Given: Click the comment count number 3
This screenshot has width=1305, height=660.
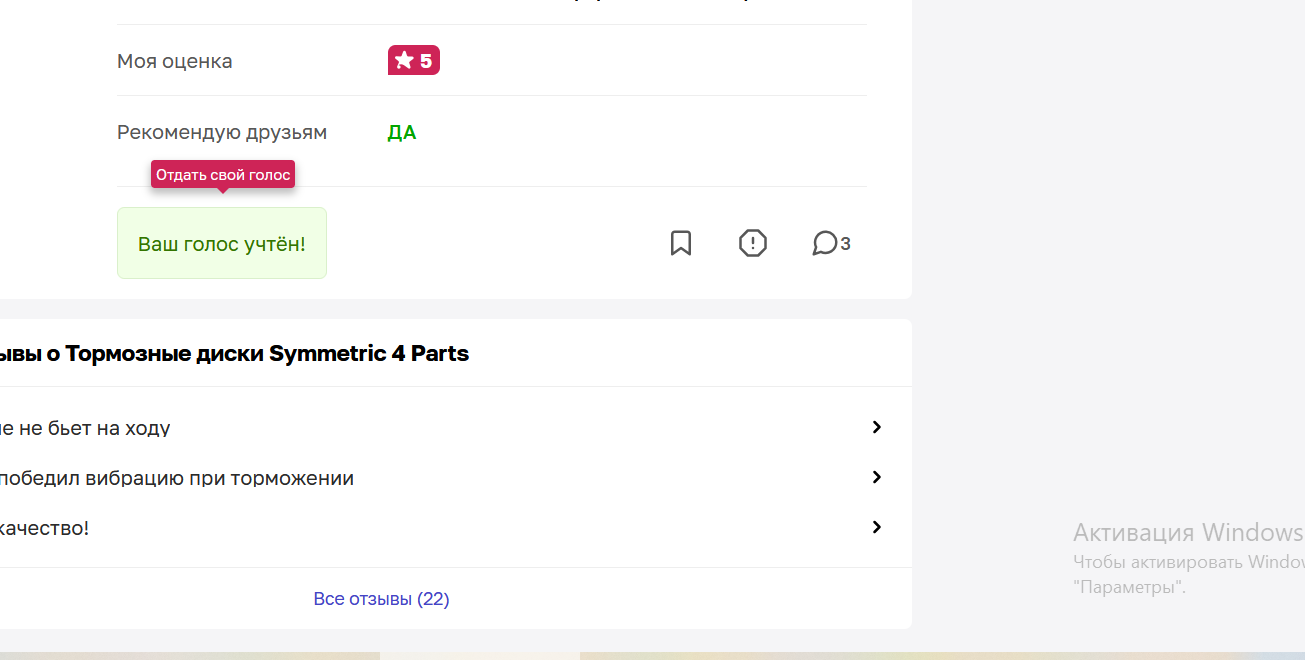Looking at the screenshot, I should tap(846, 243).
